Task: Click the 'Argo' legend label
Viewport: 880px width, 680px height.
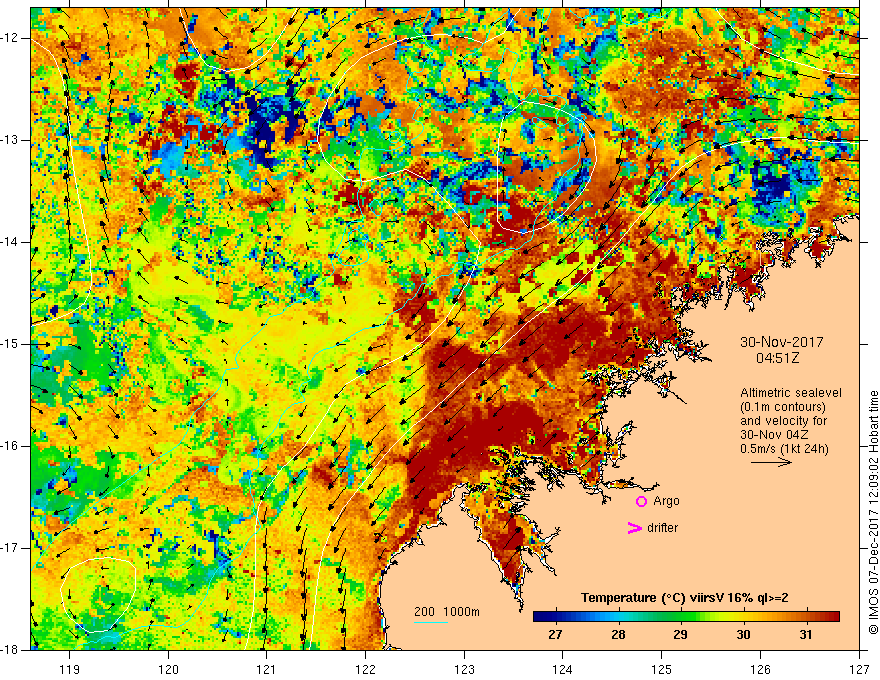Action: [x=666, y=501]
